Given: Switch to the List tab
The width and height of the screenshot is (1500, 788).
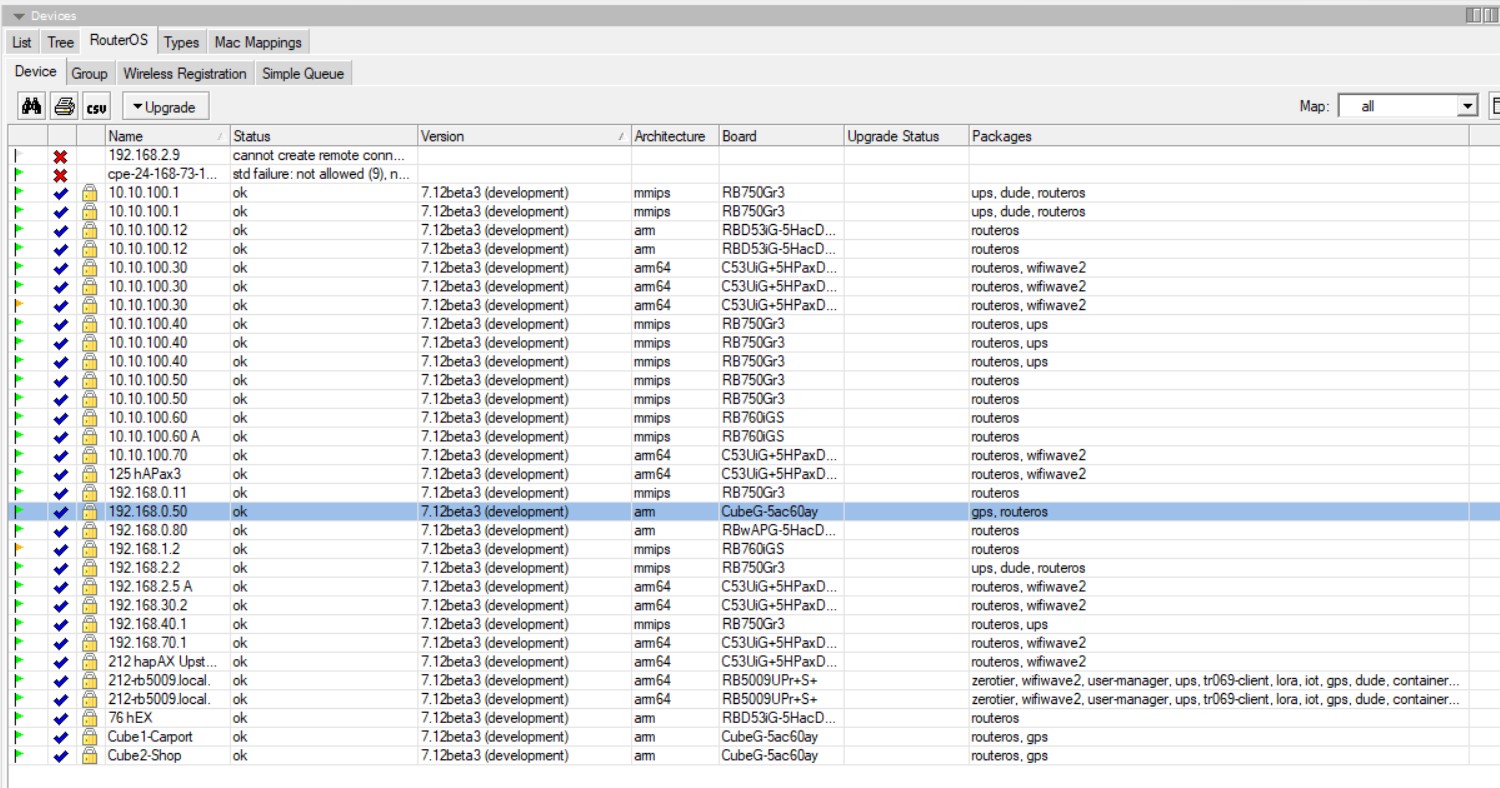Looking at the screenshot, I should (22, 42).
